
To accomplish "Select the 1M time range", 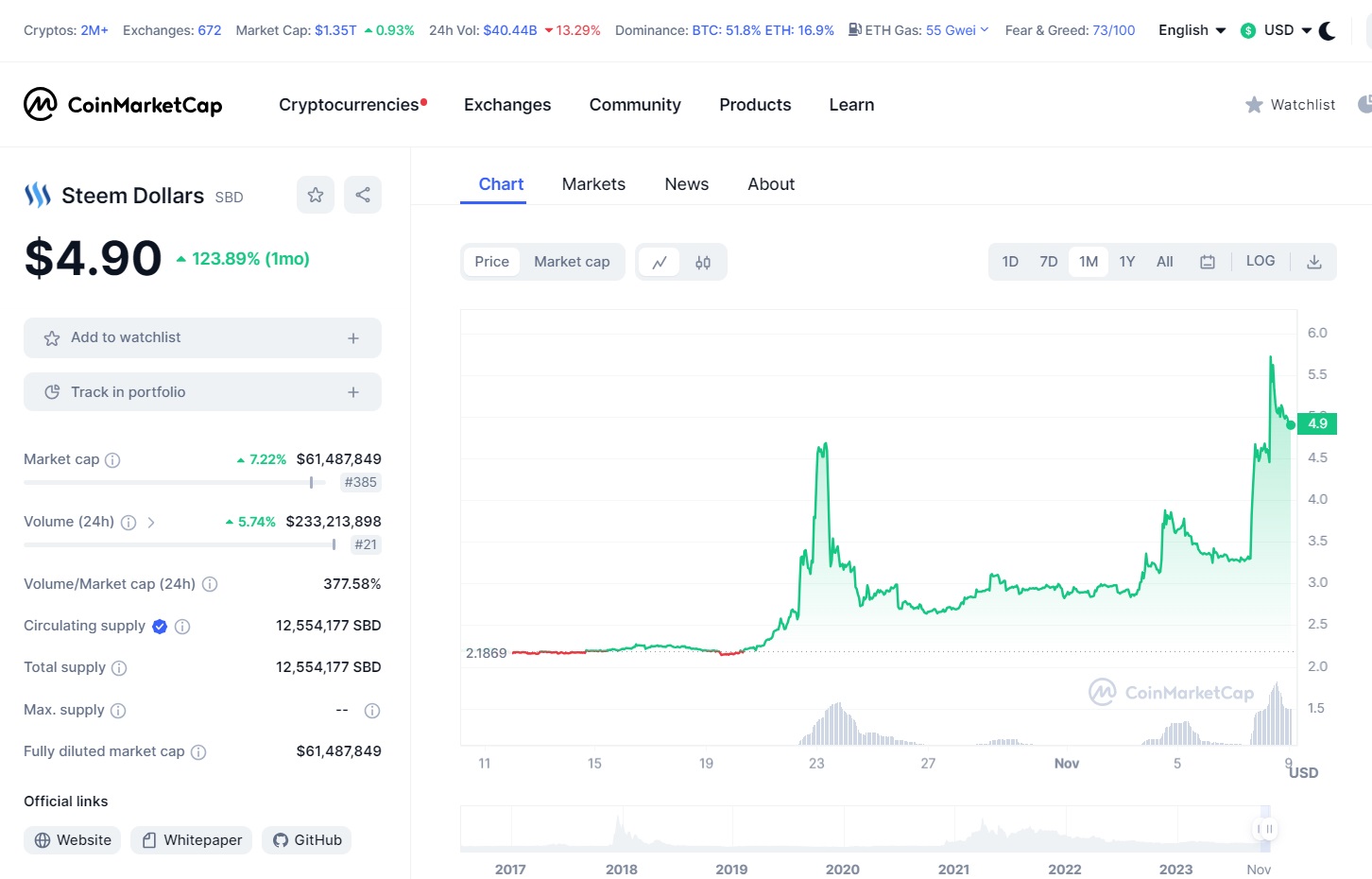I will click(x=1089, y=262).
